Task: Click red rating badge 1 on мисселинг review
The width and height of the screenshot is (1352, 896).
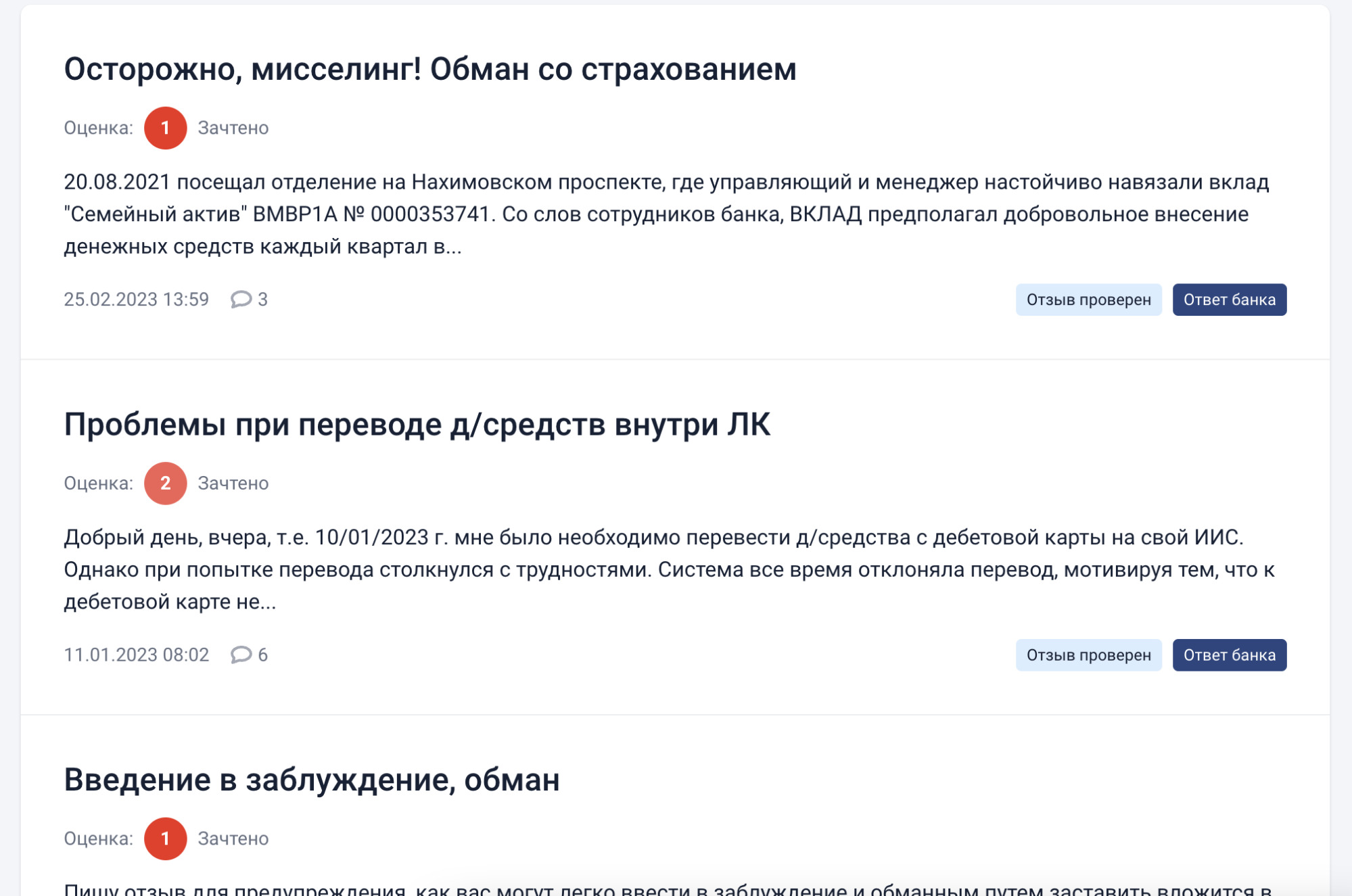Action: pos(165,128)
